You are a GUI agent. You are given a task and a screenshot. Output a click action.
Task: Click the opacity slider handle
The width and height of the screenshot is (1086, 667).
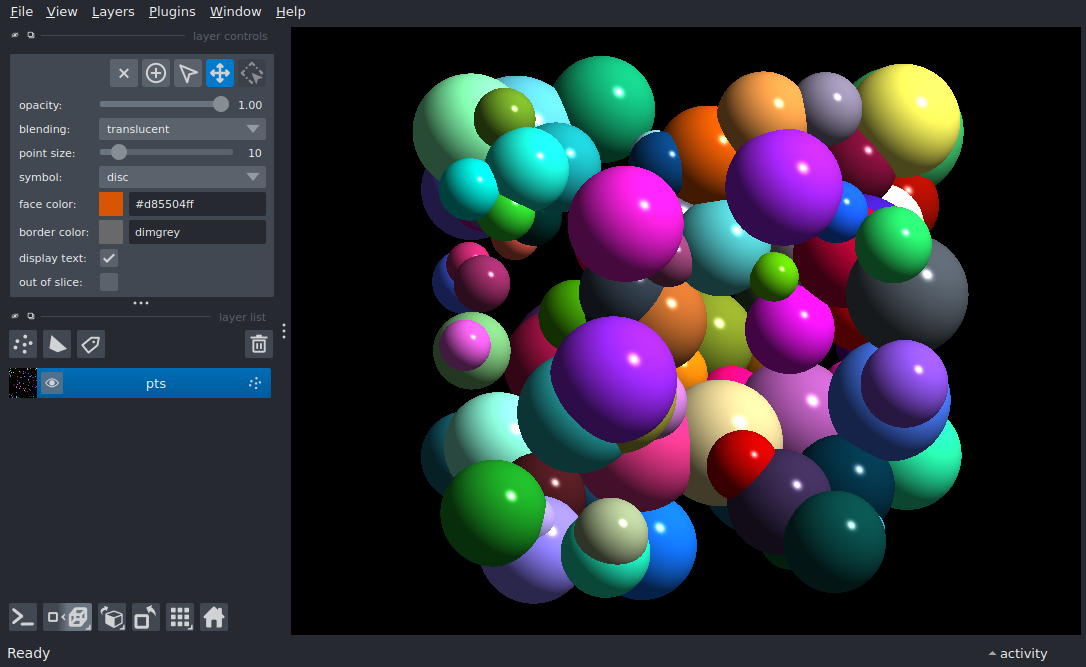[x=220, y=104]
